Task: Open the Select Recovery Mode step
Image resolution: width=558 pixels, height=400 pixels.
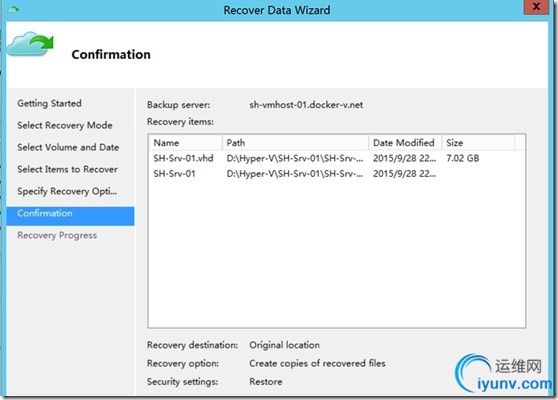Action: point(65,125)
